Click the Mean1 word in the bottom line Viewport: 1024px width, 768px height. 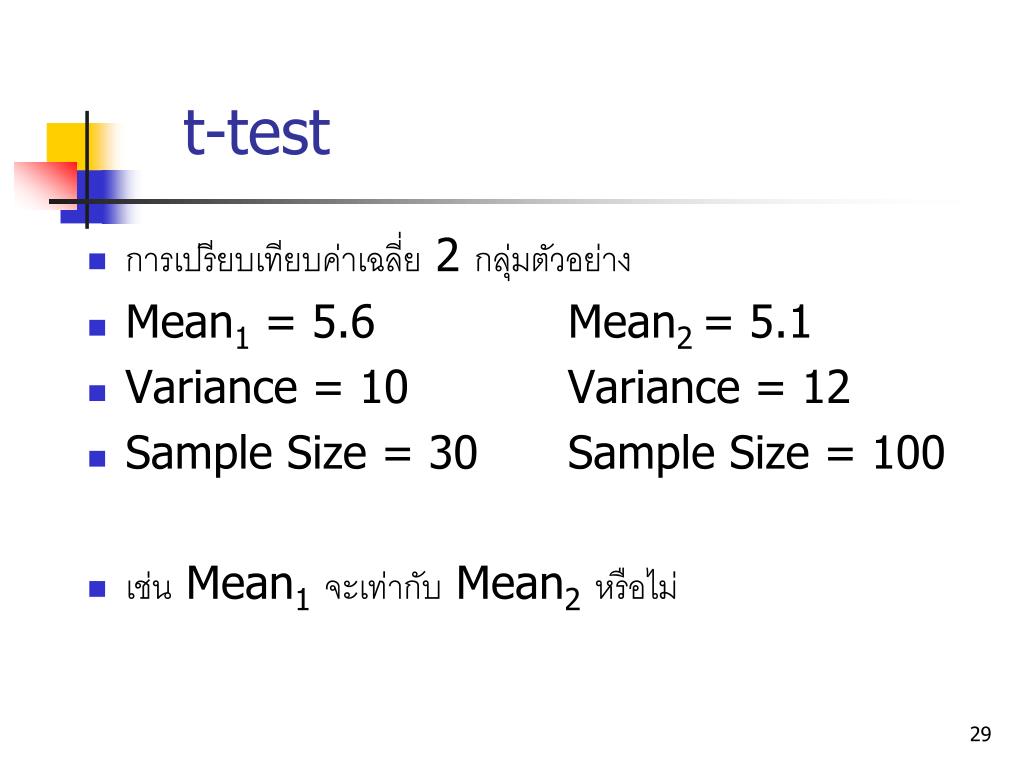tap(248, 586)
